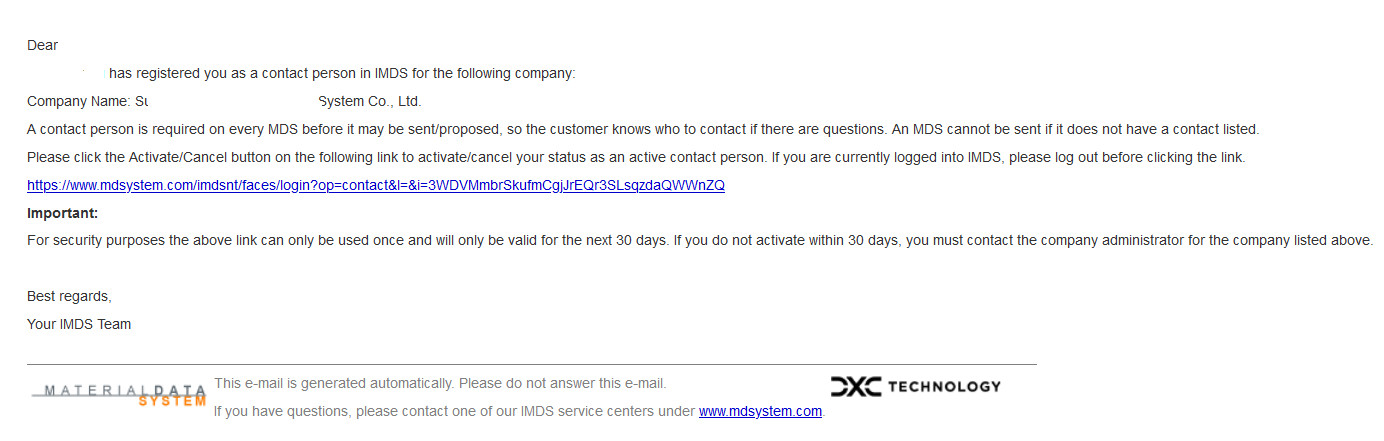The image size is (1384, 441).
Task: Click 'If you have questions' footer sentence
Action: pyautogui.click(x=519, y=411)
